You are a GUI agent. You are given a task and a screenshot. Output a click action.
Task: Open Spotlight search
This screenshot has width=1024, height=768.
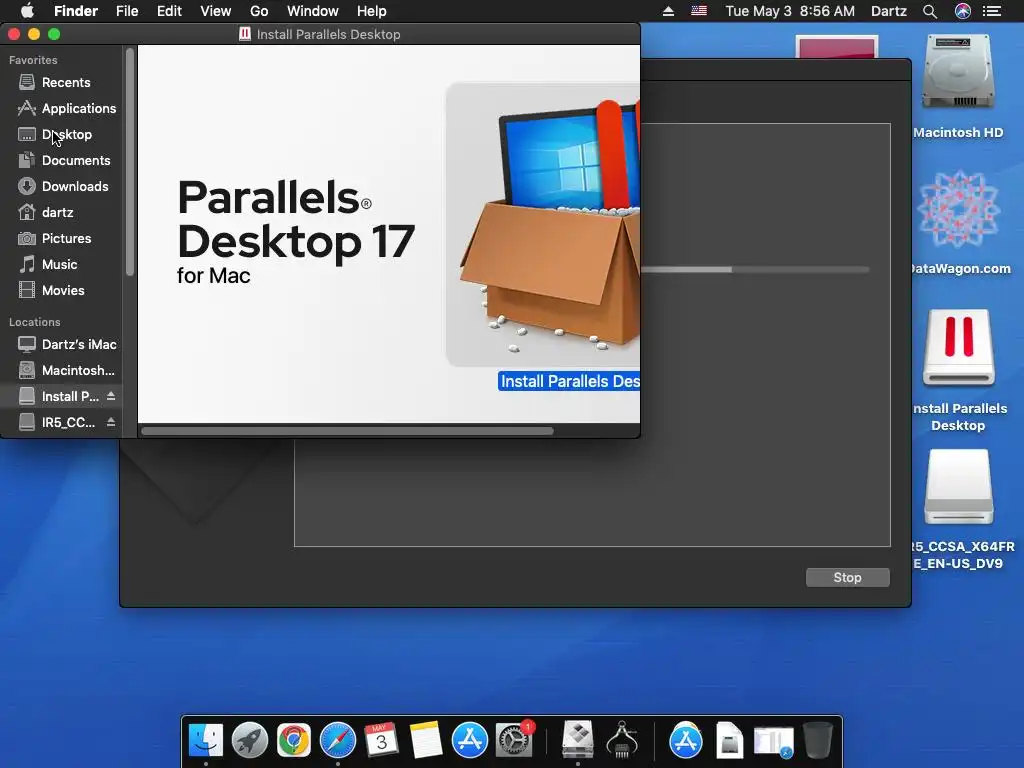pos(930,11)
